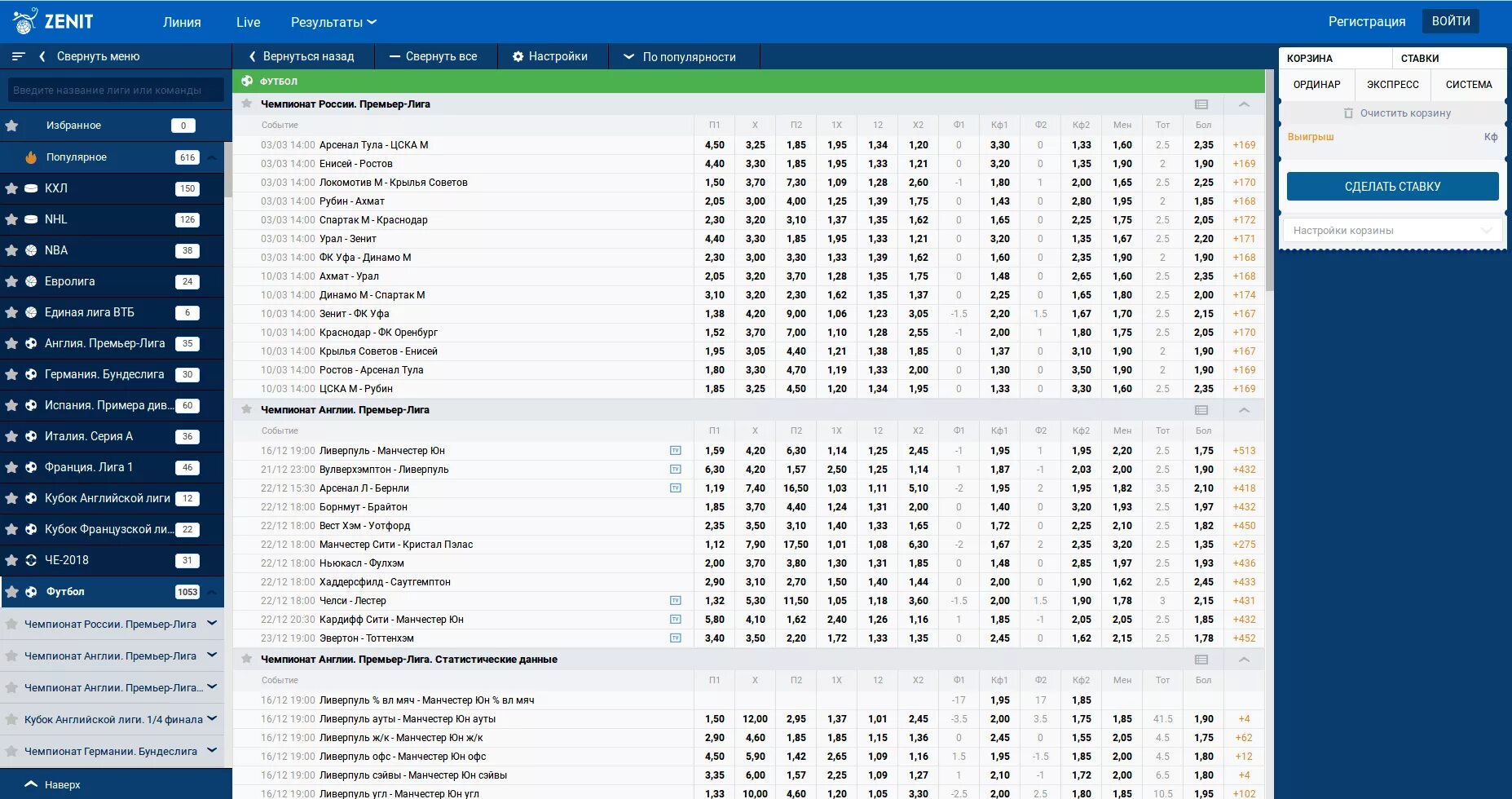Click the ЧЕ-2018 icon
The height and width of the screenshot is (799, 1512).
pos(31,560)
